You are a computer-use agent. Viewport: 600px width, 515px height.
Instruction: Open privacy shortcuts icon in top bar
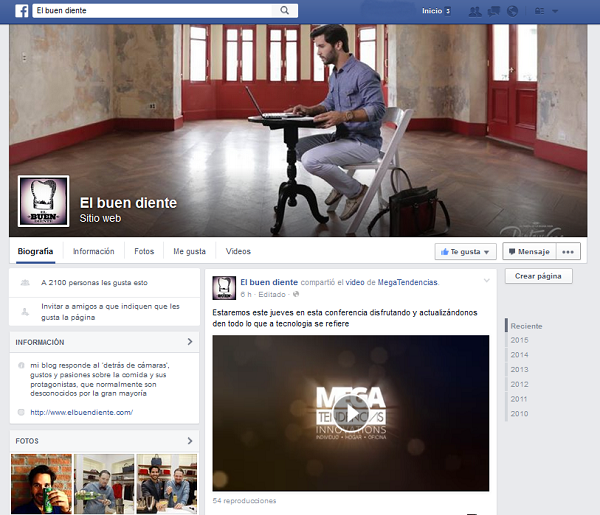point(539,11)
